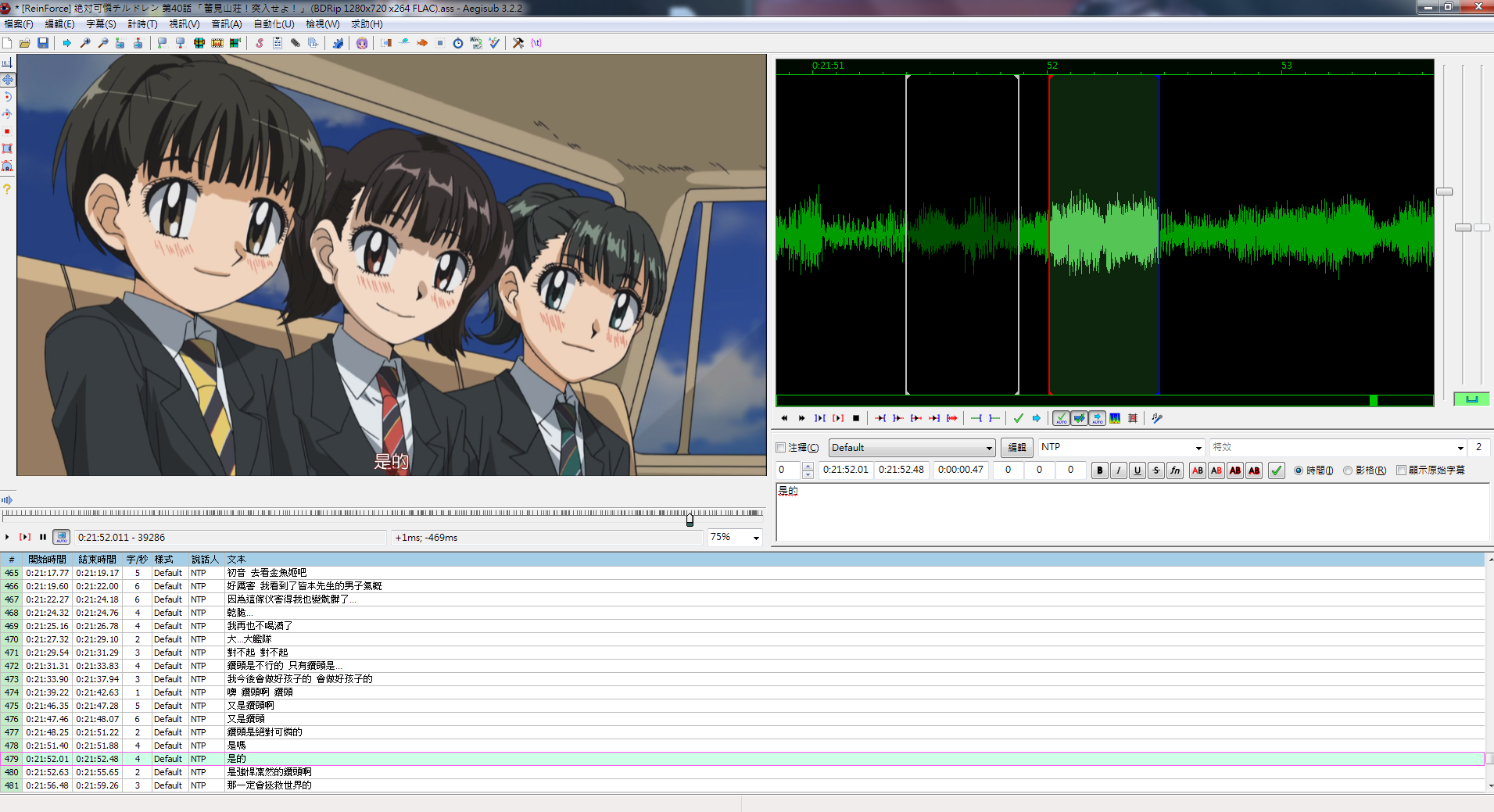The height and width of the screenshot is (812, 1494).
Task: Open attachments paperclip icon
Action: click(x=296, y=43)
